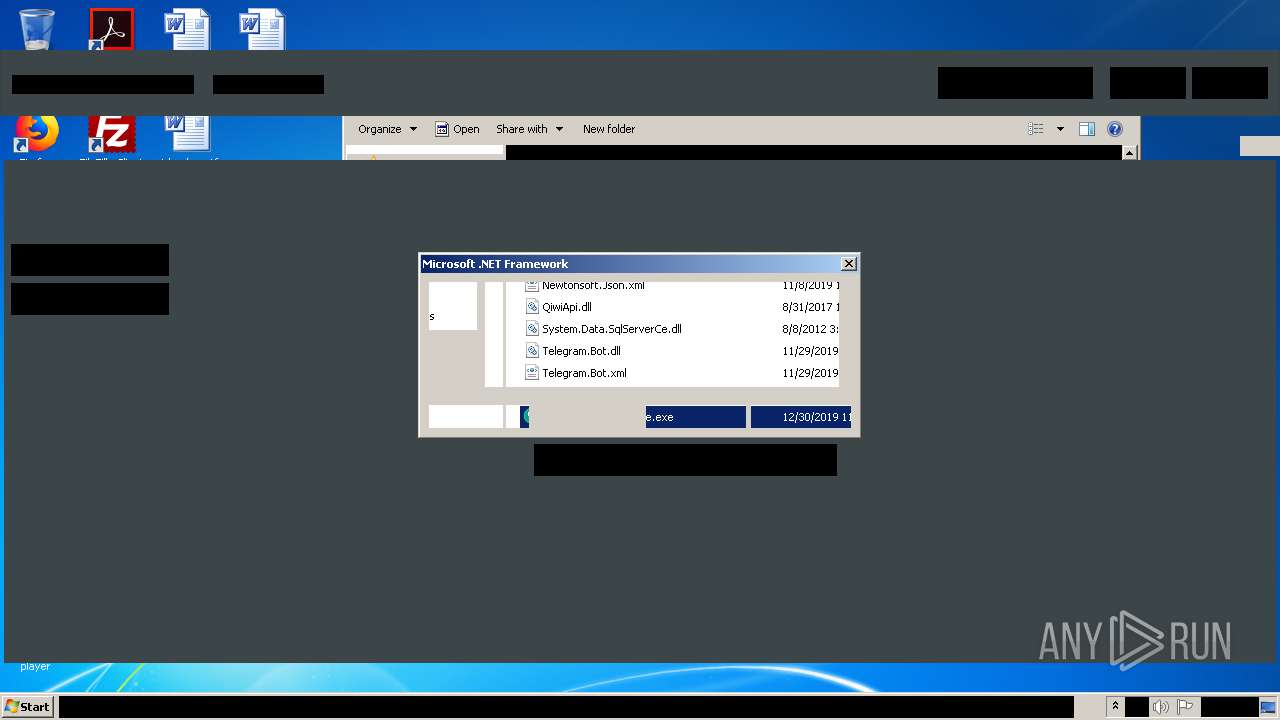The width and height of the screenshot is (1280, 720).
Task: Click the Telegram.Bot.xml file icon
Action: [x=533, y=373]
